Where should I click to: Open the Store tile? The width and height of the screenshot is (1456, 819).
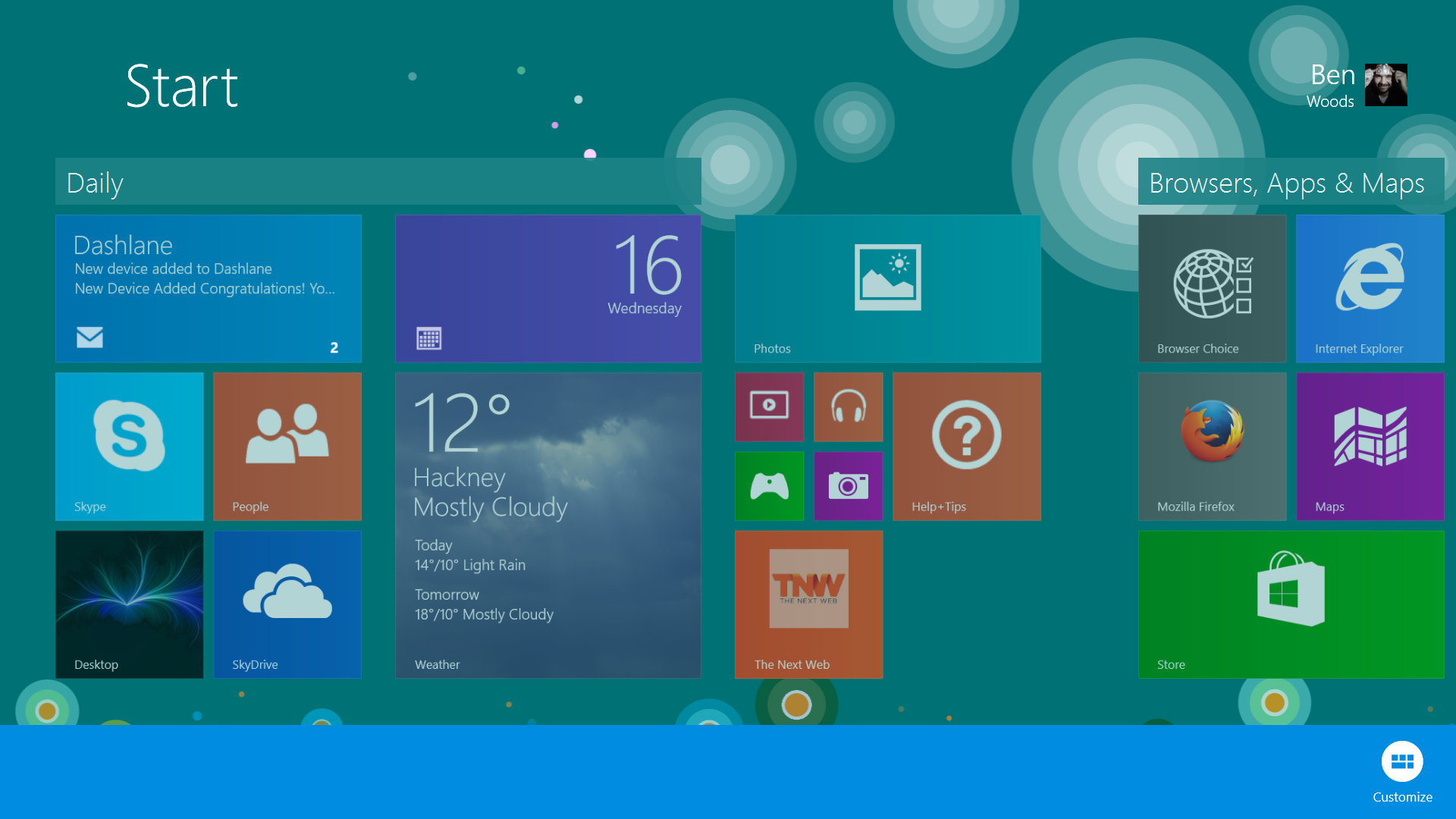point(1291,604)
